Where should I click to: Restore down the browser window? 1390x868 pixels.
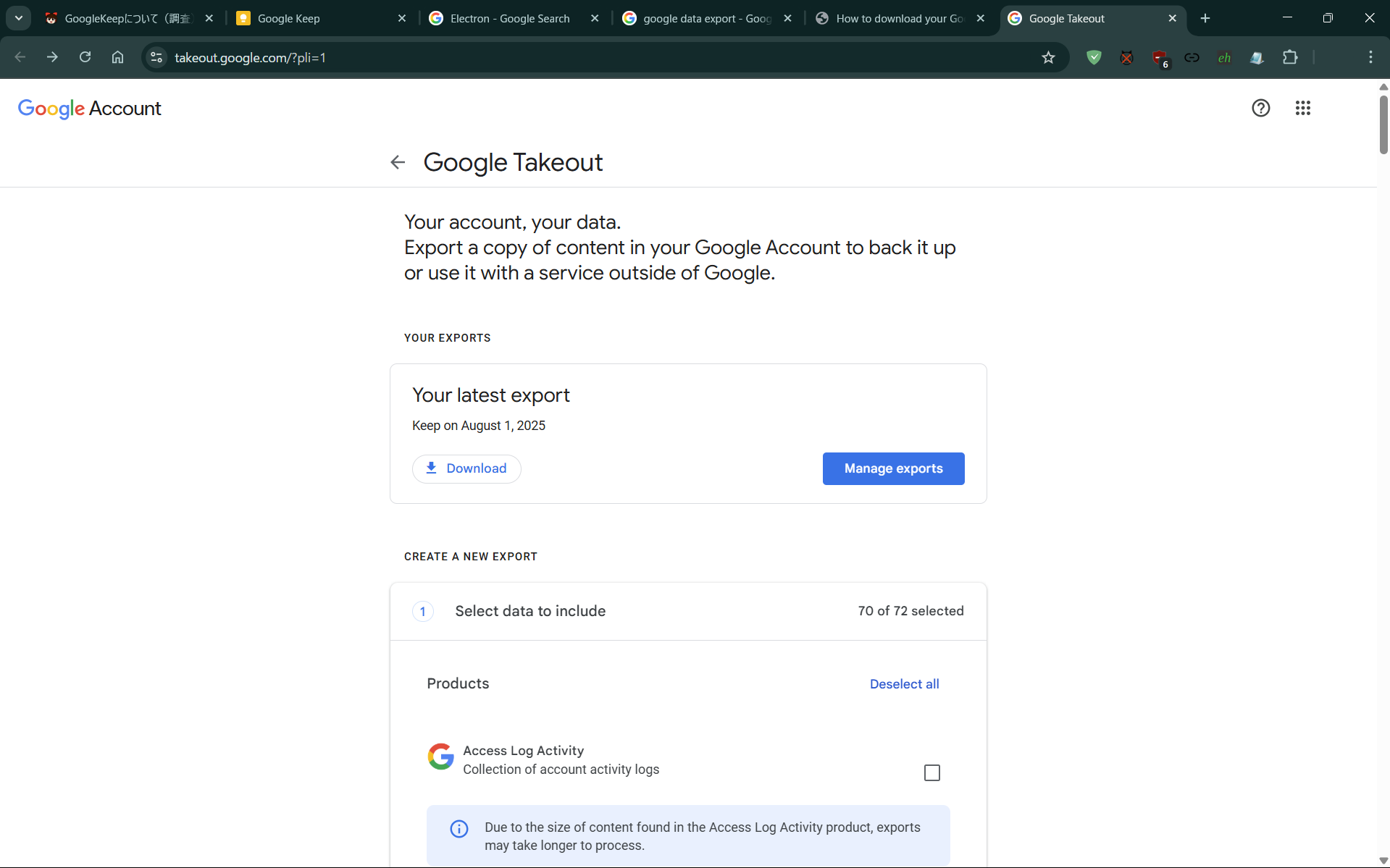coord(1328,18)
